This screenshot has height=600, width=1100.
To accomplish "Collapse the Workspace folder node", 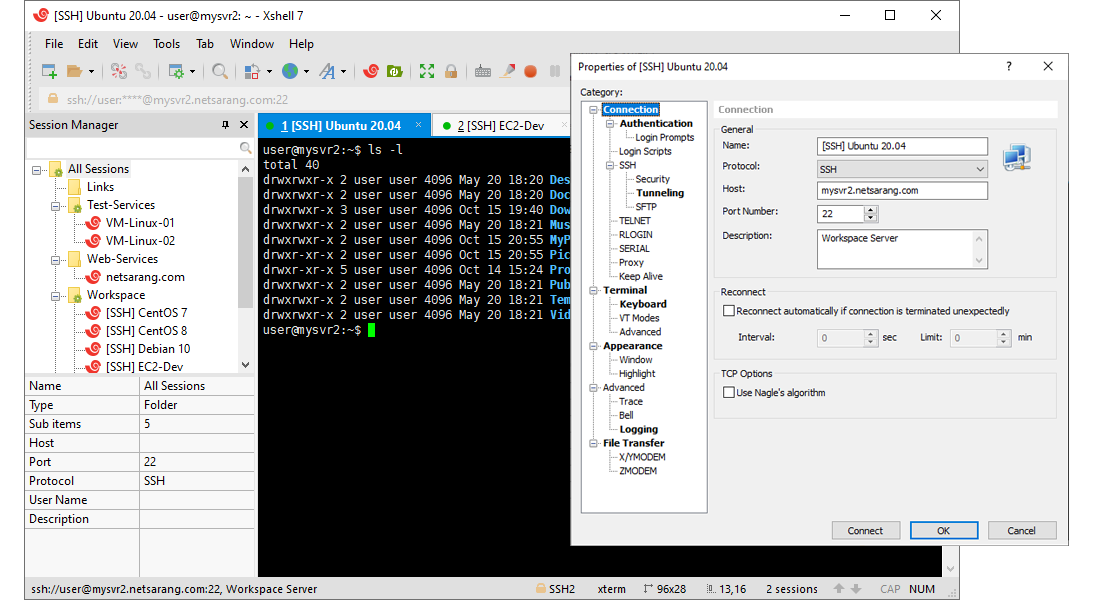I will pos(55,296).
